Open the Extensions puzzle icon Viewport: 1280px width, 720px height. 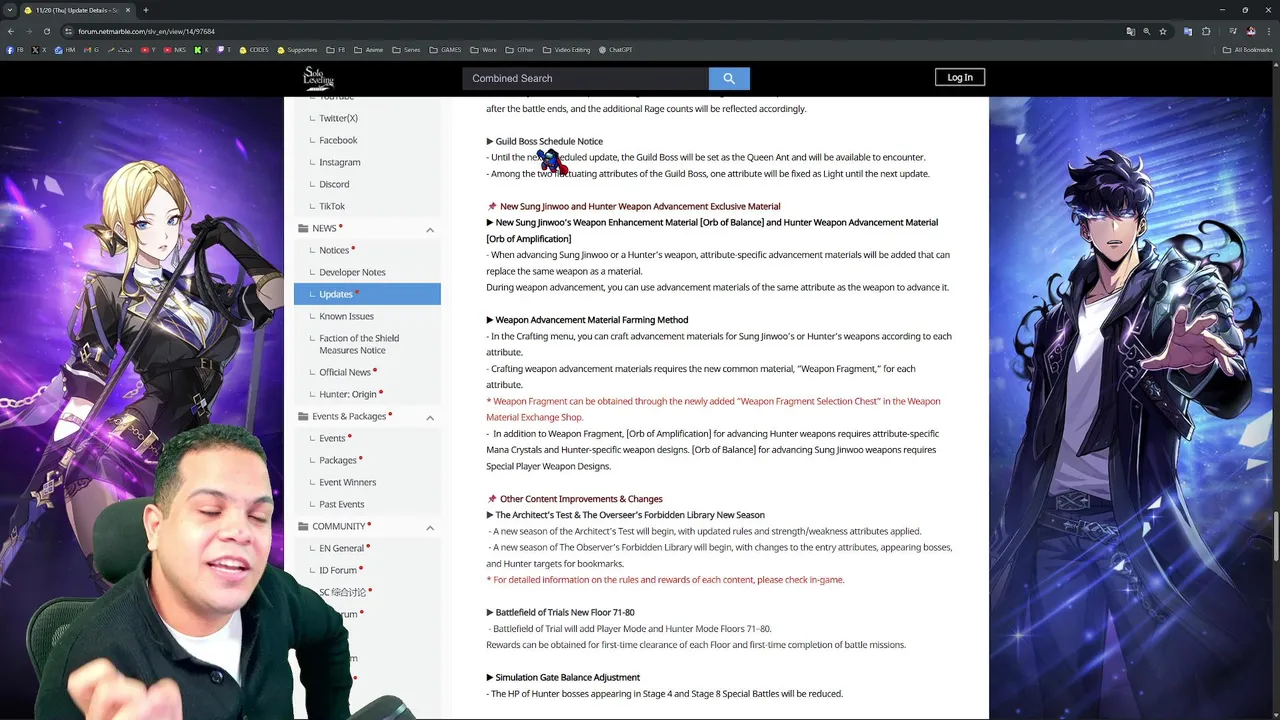(1206, 31)
